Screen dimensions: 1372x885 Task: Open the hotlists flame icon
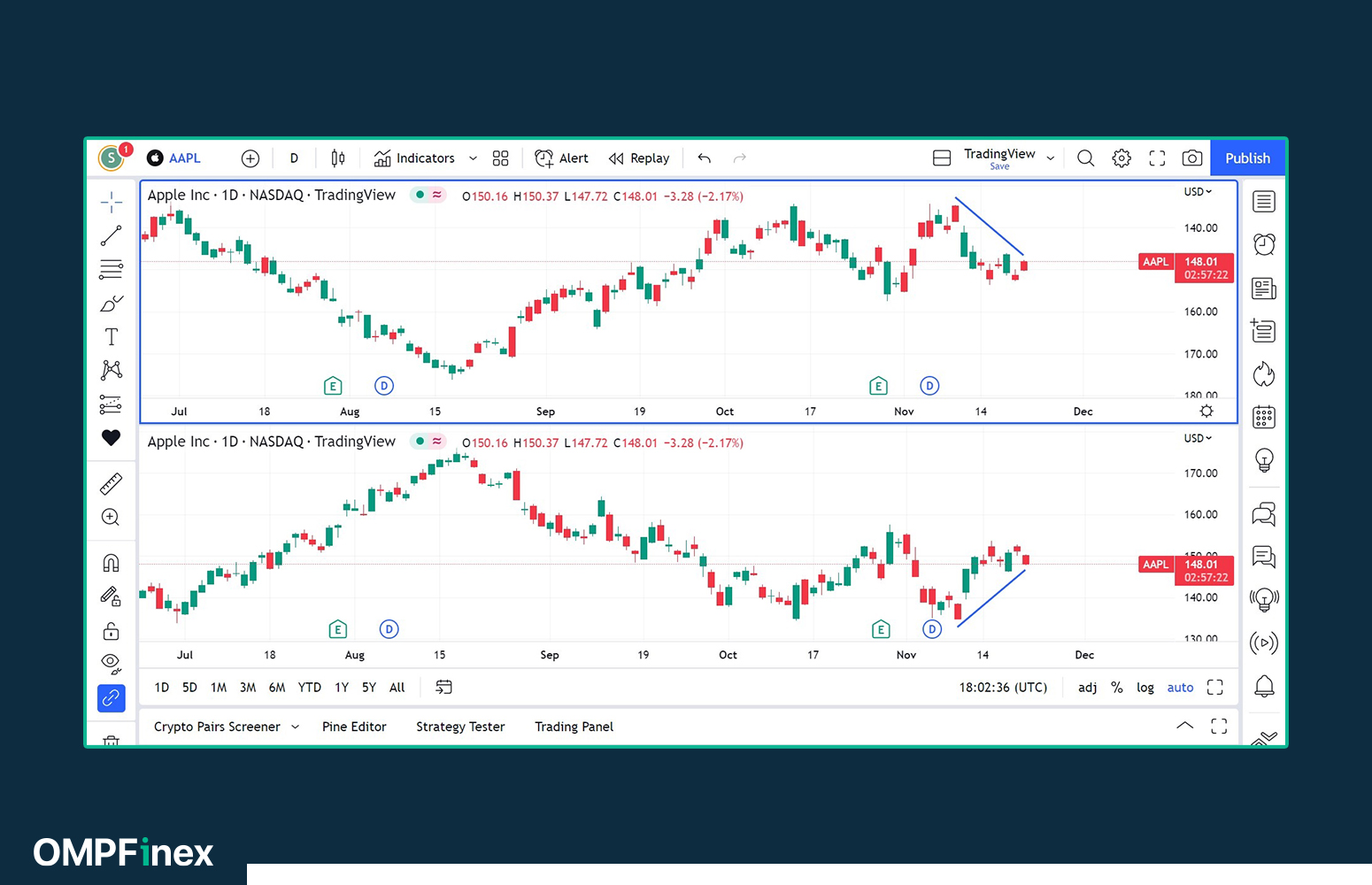click(1264, 374)
